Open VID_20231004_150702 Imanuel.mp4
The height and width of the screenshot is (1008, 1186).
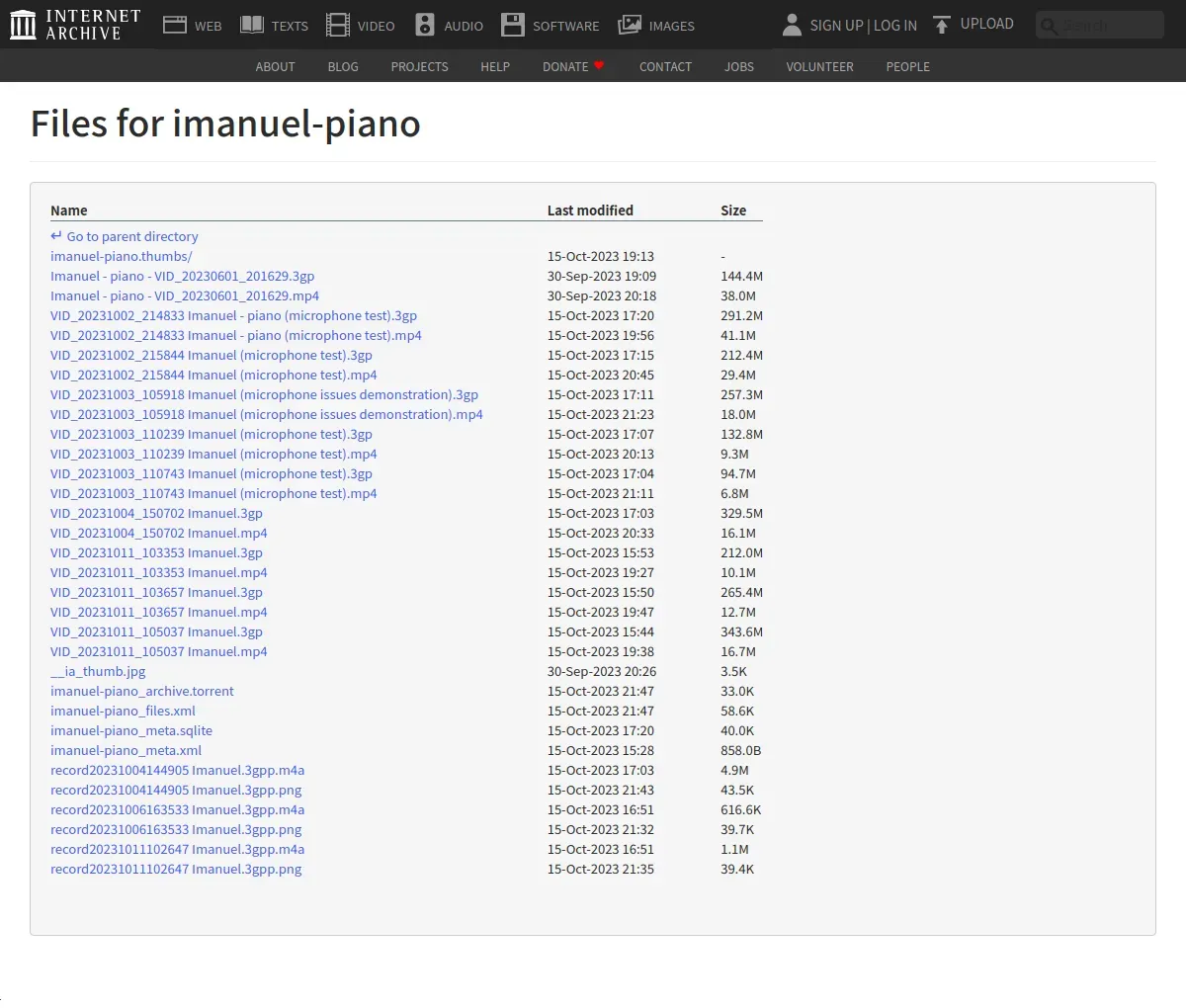click(x=159, y=533)
